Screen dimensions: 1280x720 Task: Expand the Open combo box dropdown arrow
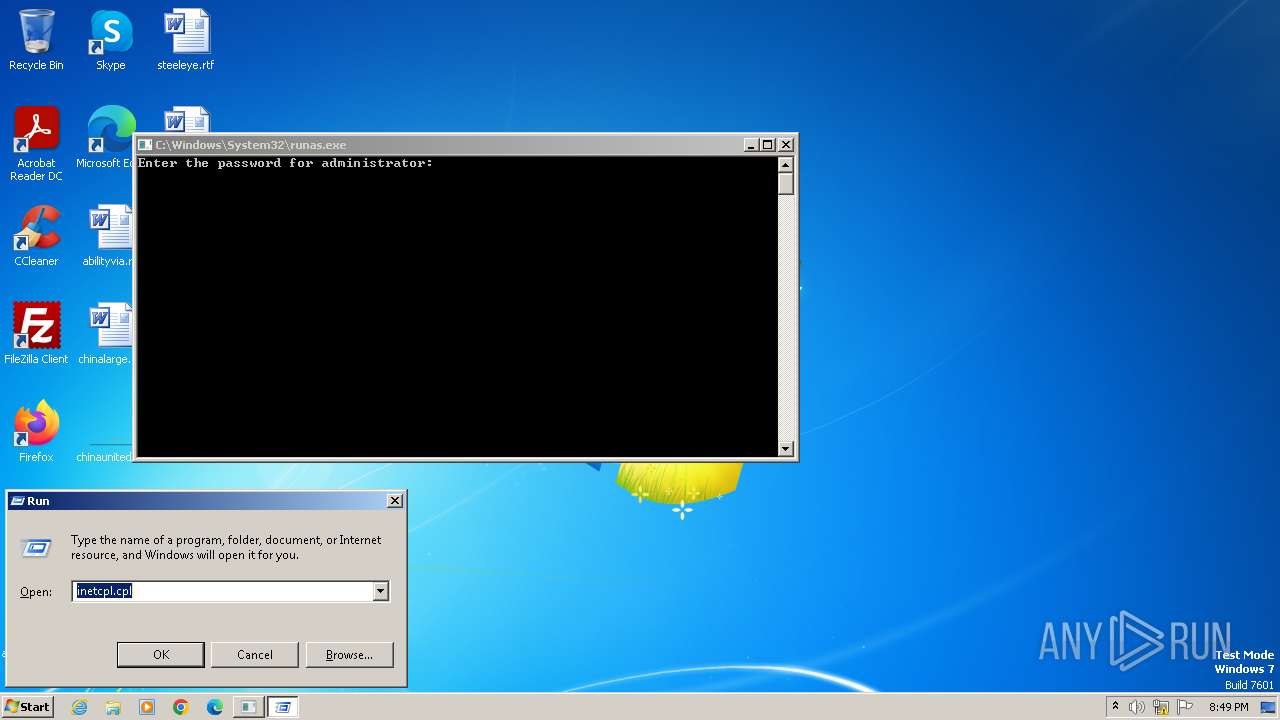tap(380, 592)
